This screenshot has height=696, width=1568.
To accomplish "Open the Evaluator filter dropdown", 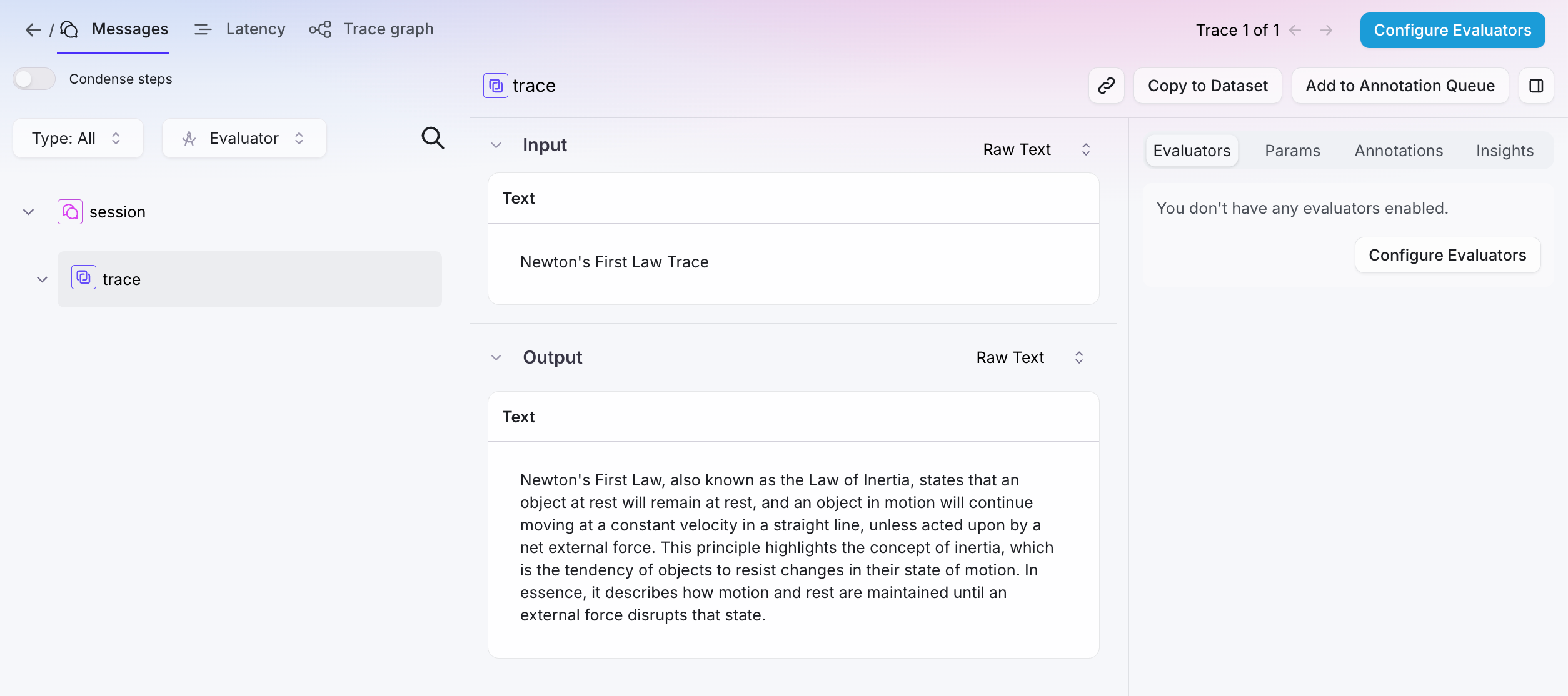I will (244, 138).
